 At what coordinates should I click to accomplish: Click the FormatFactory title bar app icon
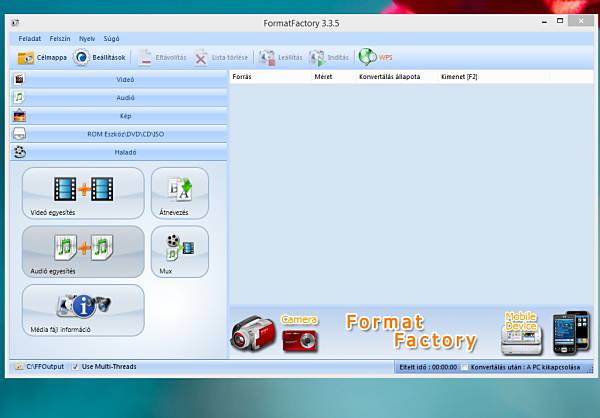15,23
